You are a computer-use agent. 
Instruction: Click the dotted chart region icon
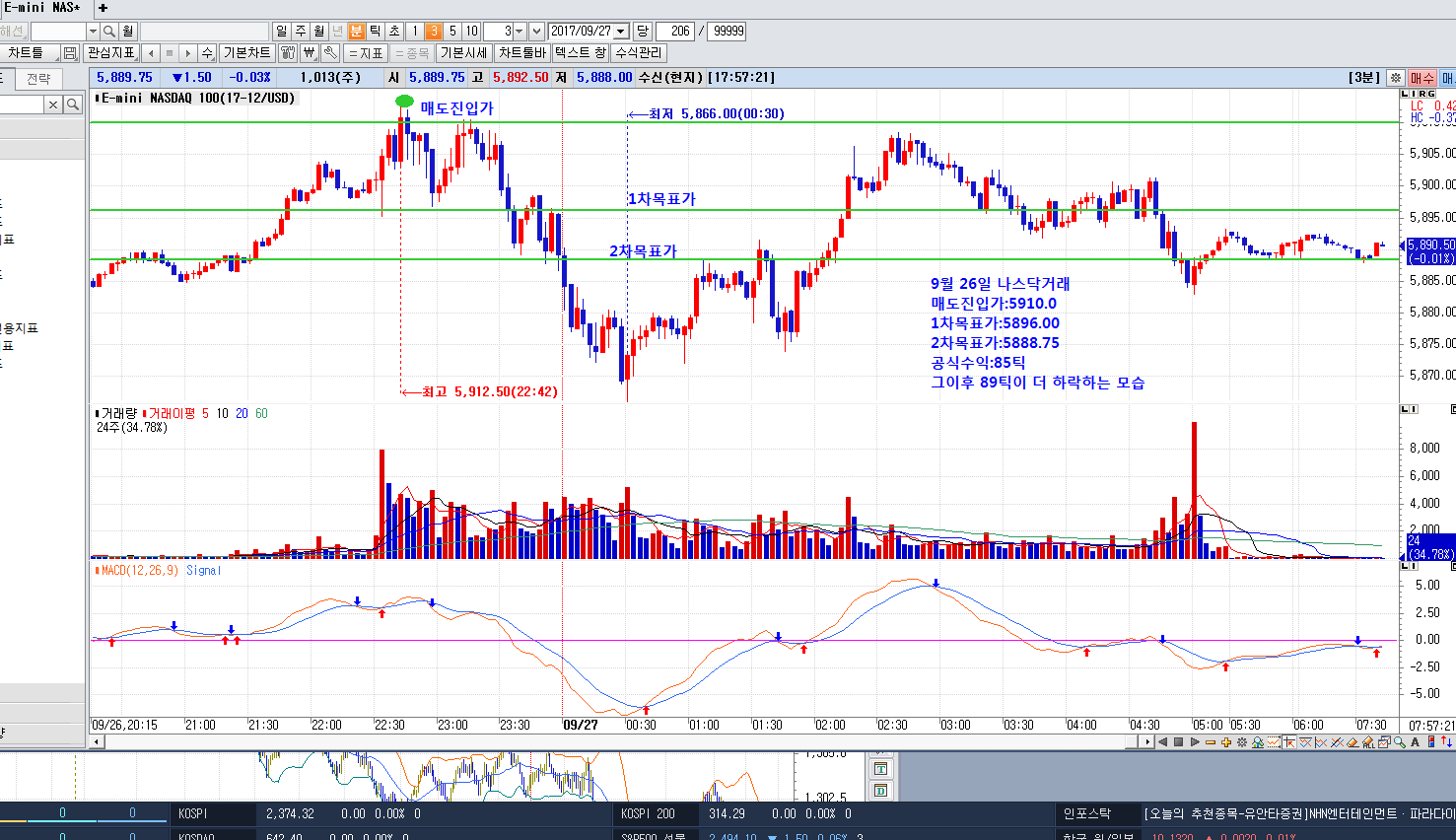pyautogui.click(x=1274, y=742)
